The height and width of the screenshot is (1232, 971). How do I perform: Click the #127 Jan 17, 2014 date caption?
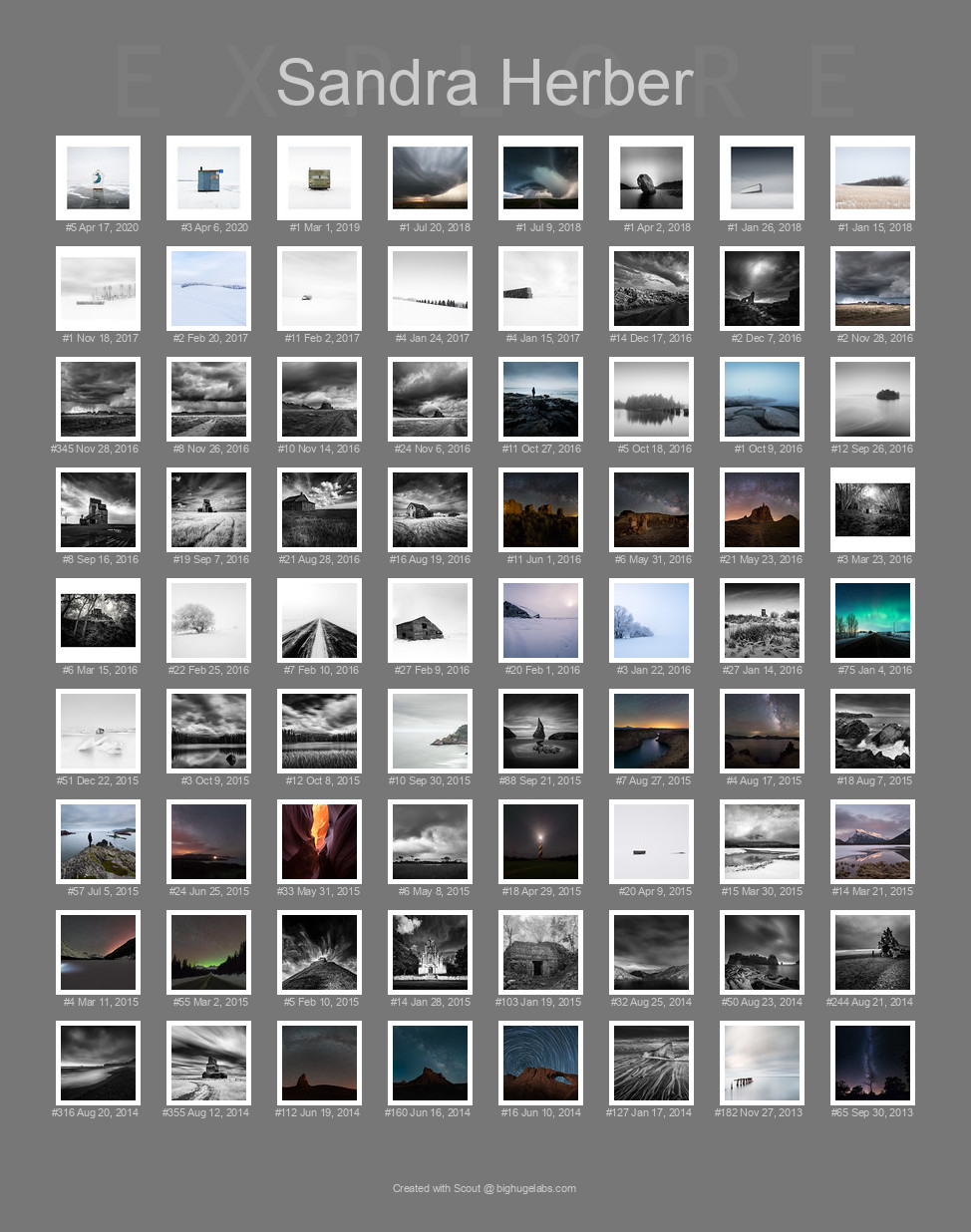(x=651, y=1112)
